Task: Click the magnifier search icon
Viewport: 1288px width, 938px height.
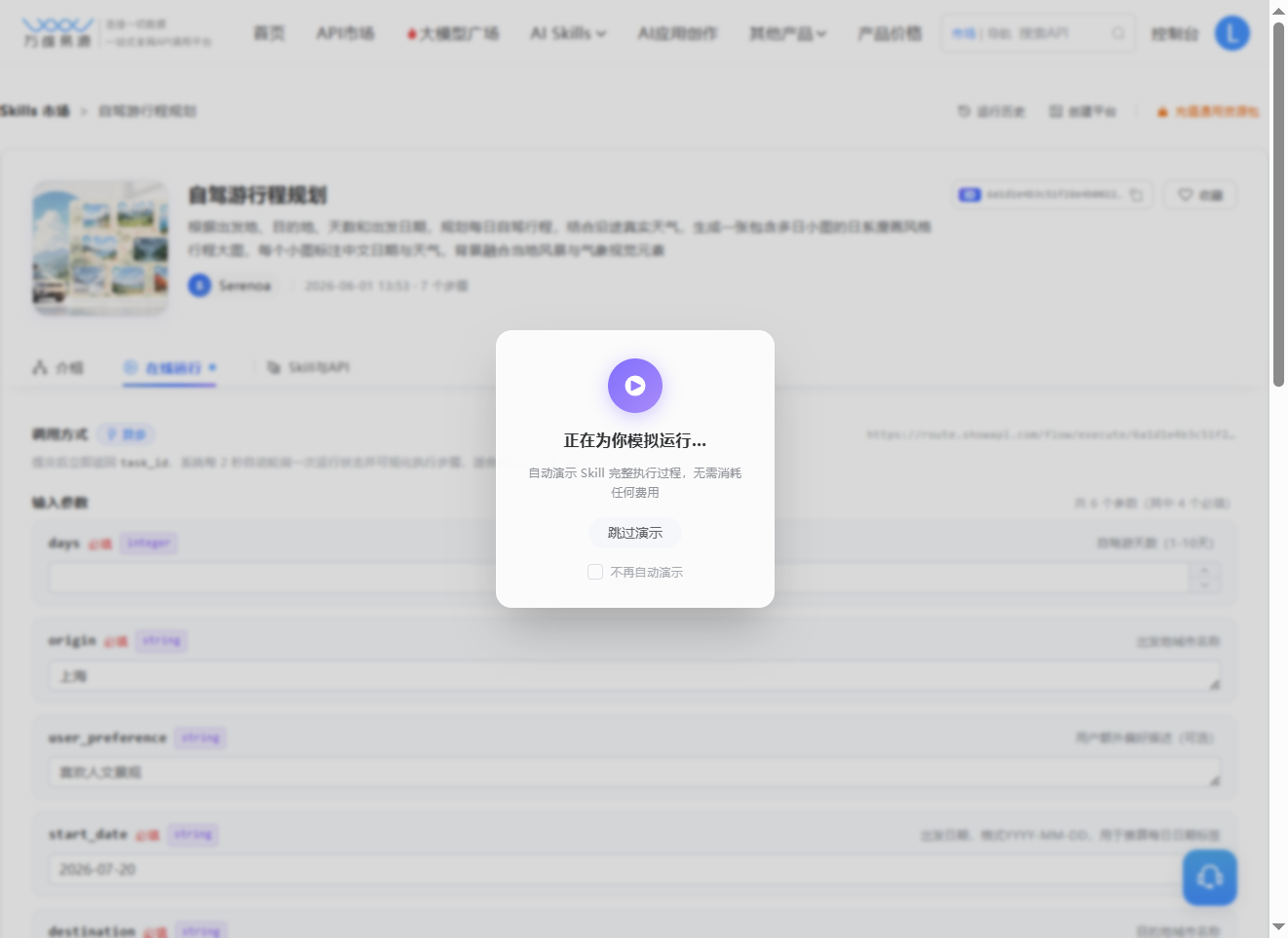Action: coord(1118,33)
